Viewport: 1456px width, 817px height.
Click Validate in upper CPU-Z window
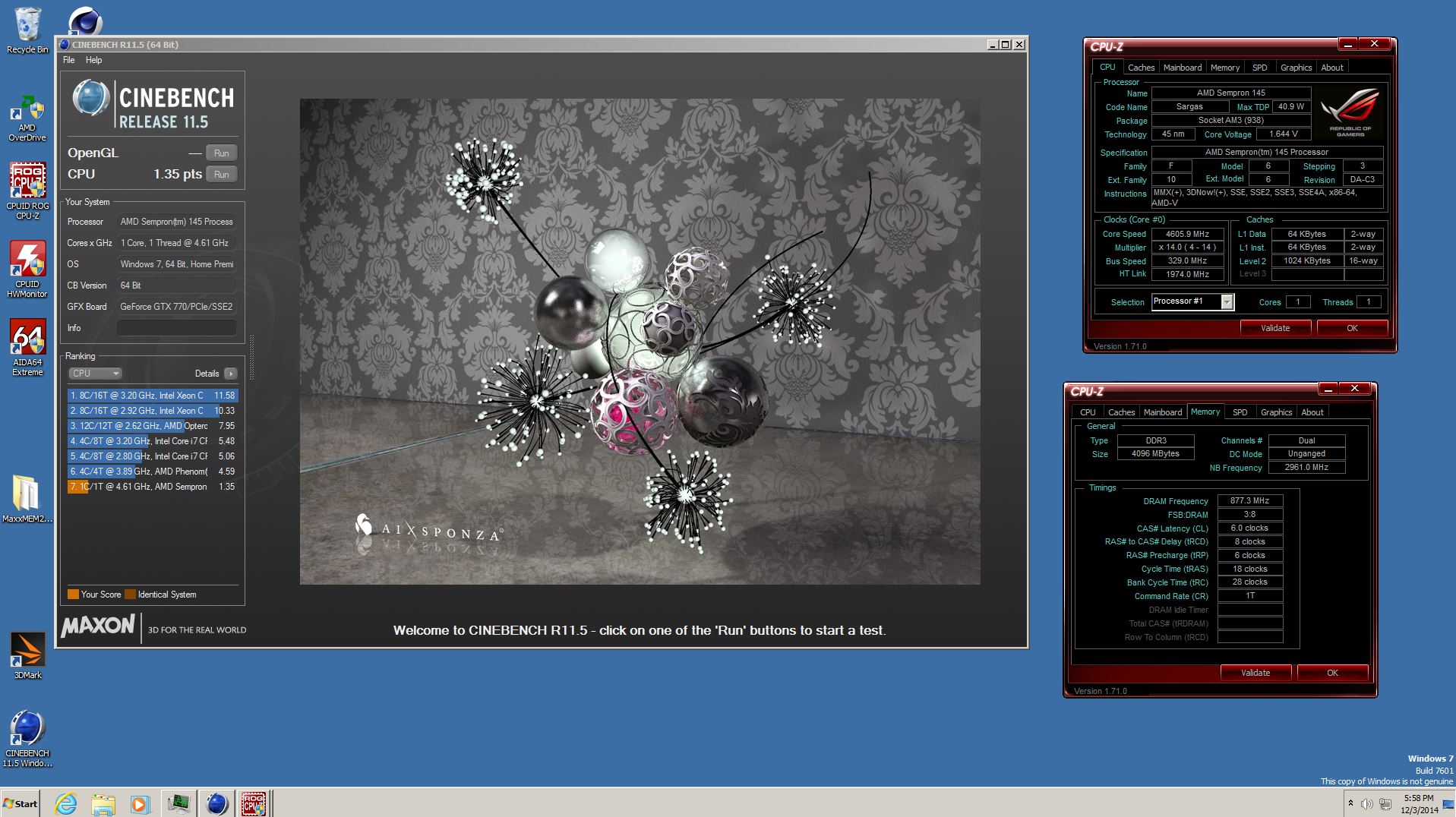point(1275,328)
